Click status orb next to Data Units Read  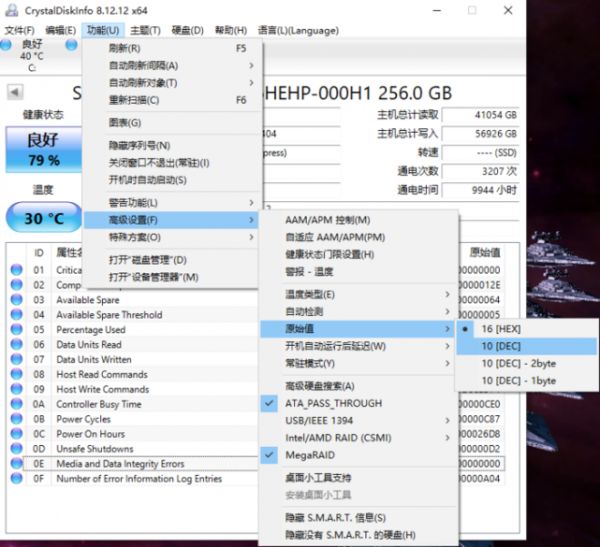(16, 345)
